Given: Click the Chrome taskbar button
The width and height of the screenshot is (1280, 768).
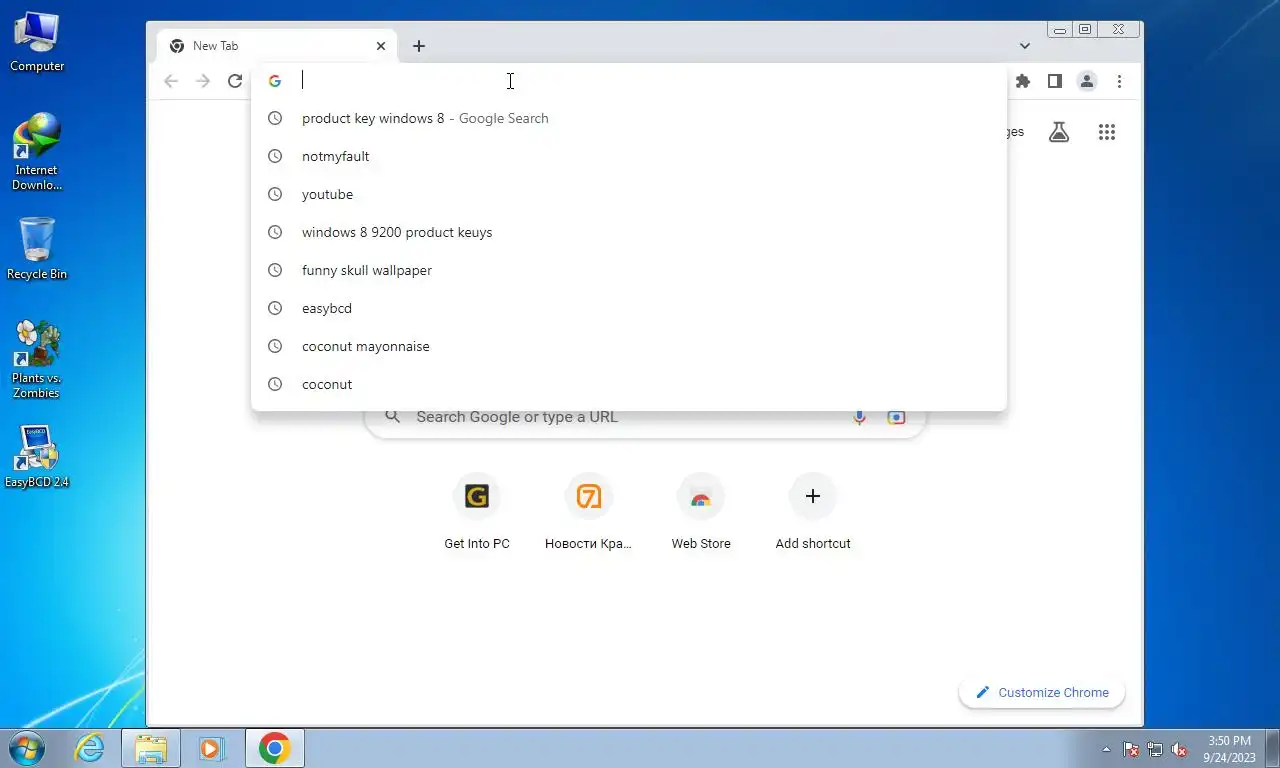Looking at the screenshot, I should 275,748.
